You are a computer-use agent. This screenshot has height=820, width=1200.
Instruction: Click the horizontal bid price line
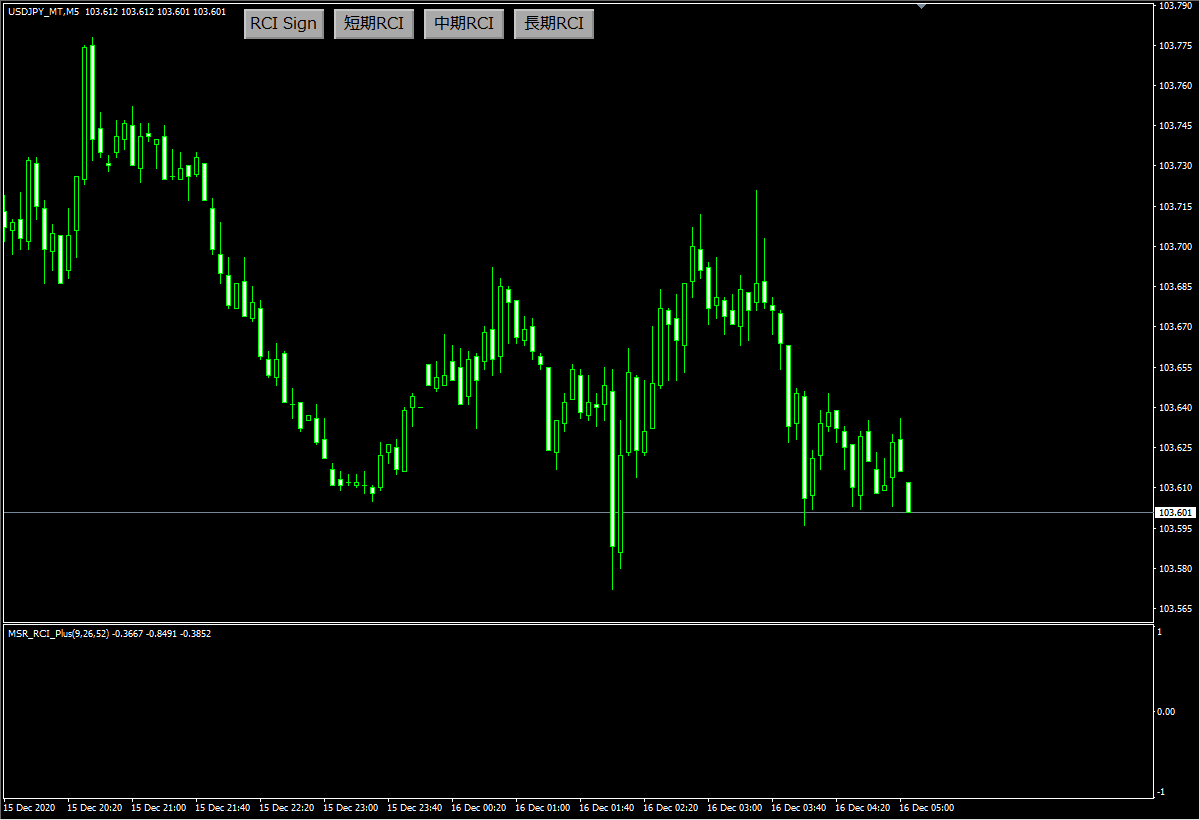point(578,512)
